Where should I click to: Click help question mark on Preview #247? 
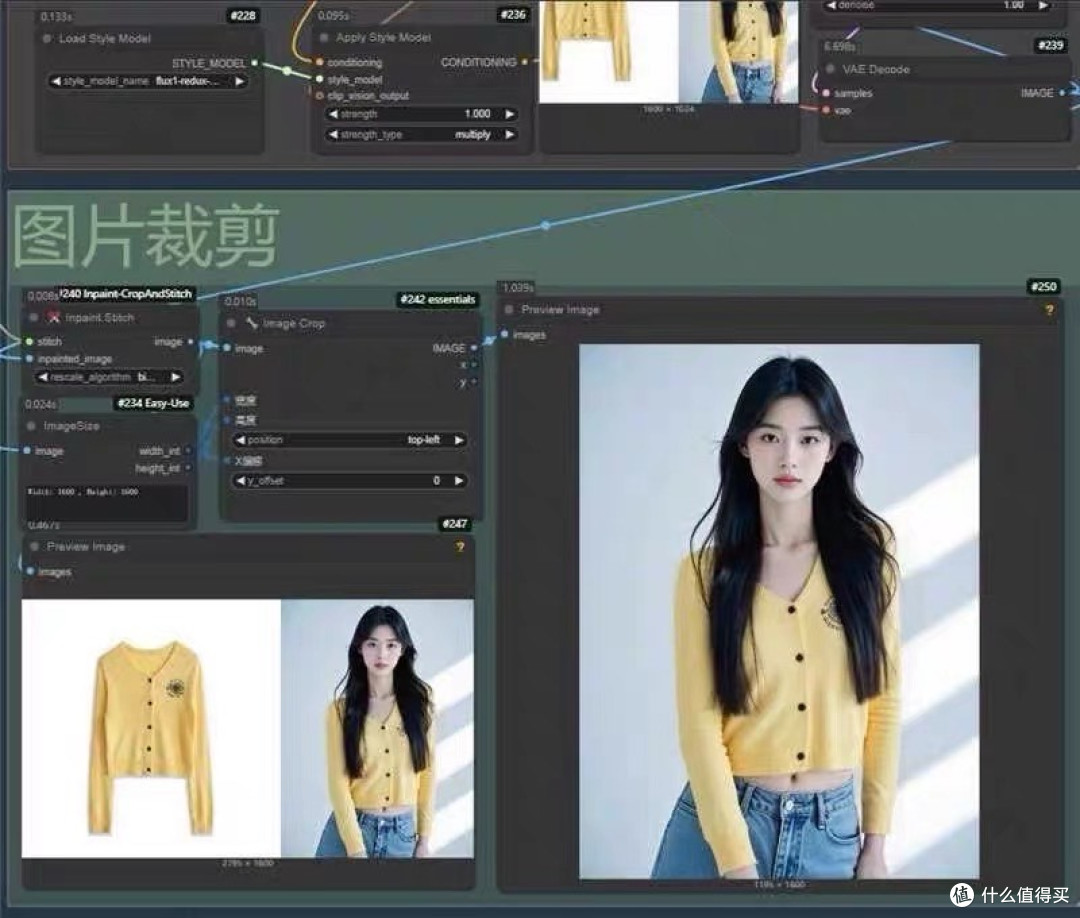coord(460,547)
